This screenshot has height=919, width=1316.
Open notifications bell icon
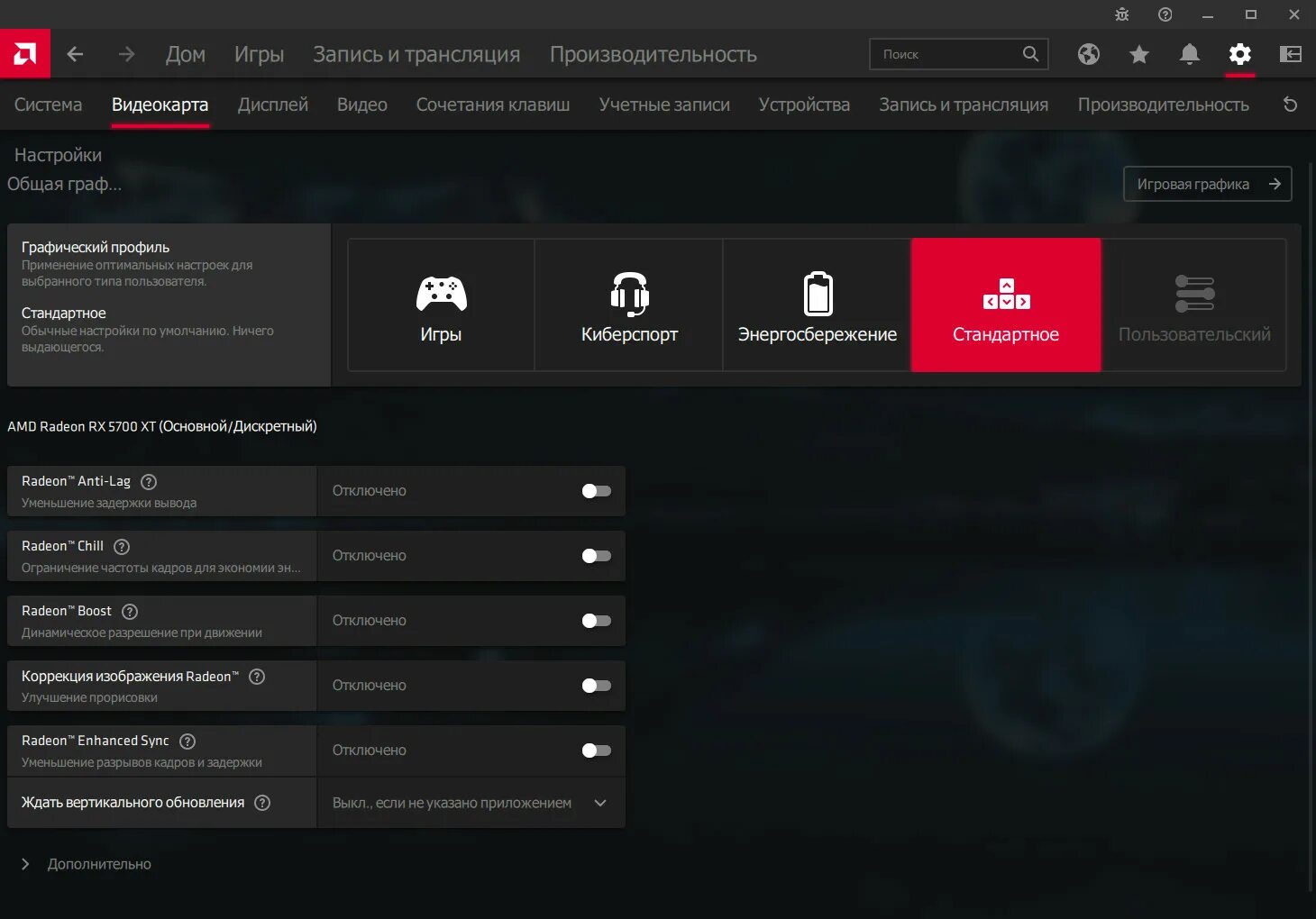pyautogui.click(x=1190, y=54)
